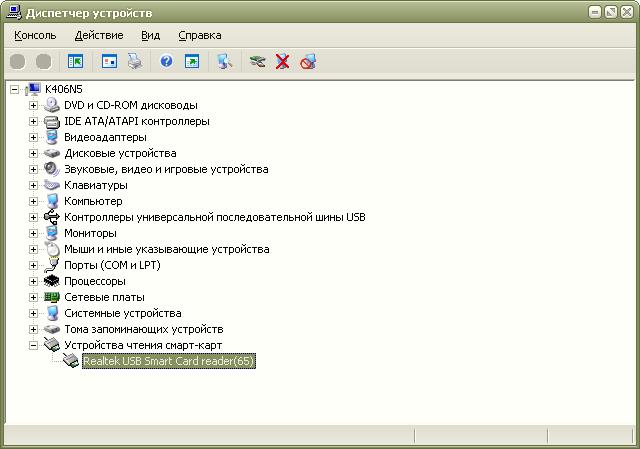Expand Видеоадаптеры node
The image size is (640, 449).
(x=33, y=137)
